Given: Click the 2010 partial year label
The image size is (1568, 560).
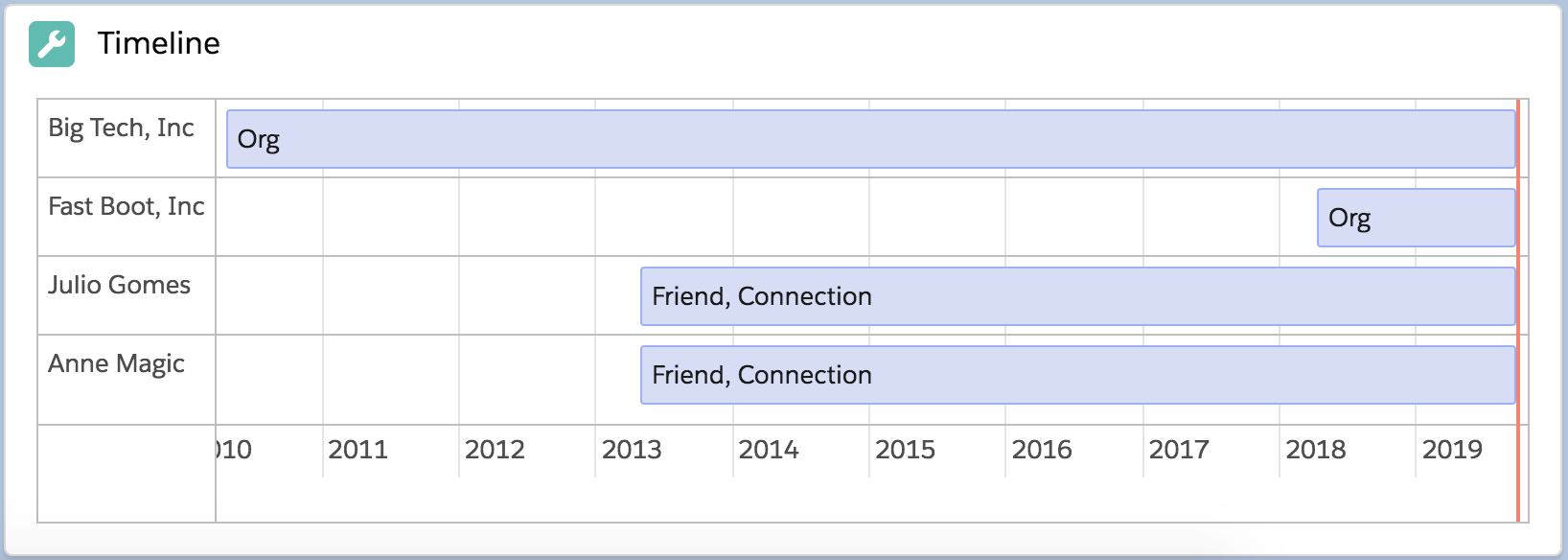Looking at the screenshot, I should [x=230, y=449].
